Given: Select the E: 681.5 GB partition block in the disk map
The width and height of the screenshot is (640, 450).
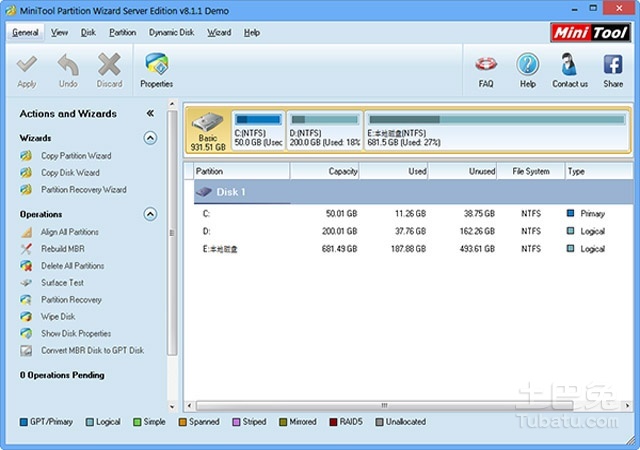Looking at the screenshot, I should coord(496,131).
